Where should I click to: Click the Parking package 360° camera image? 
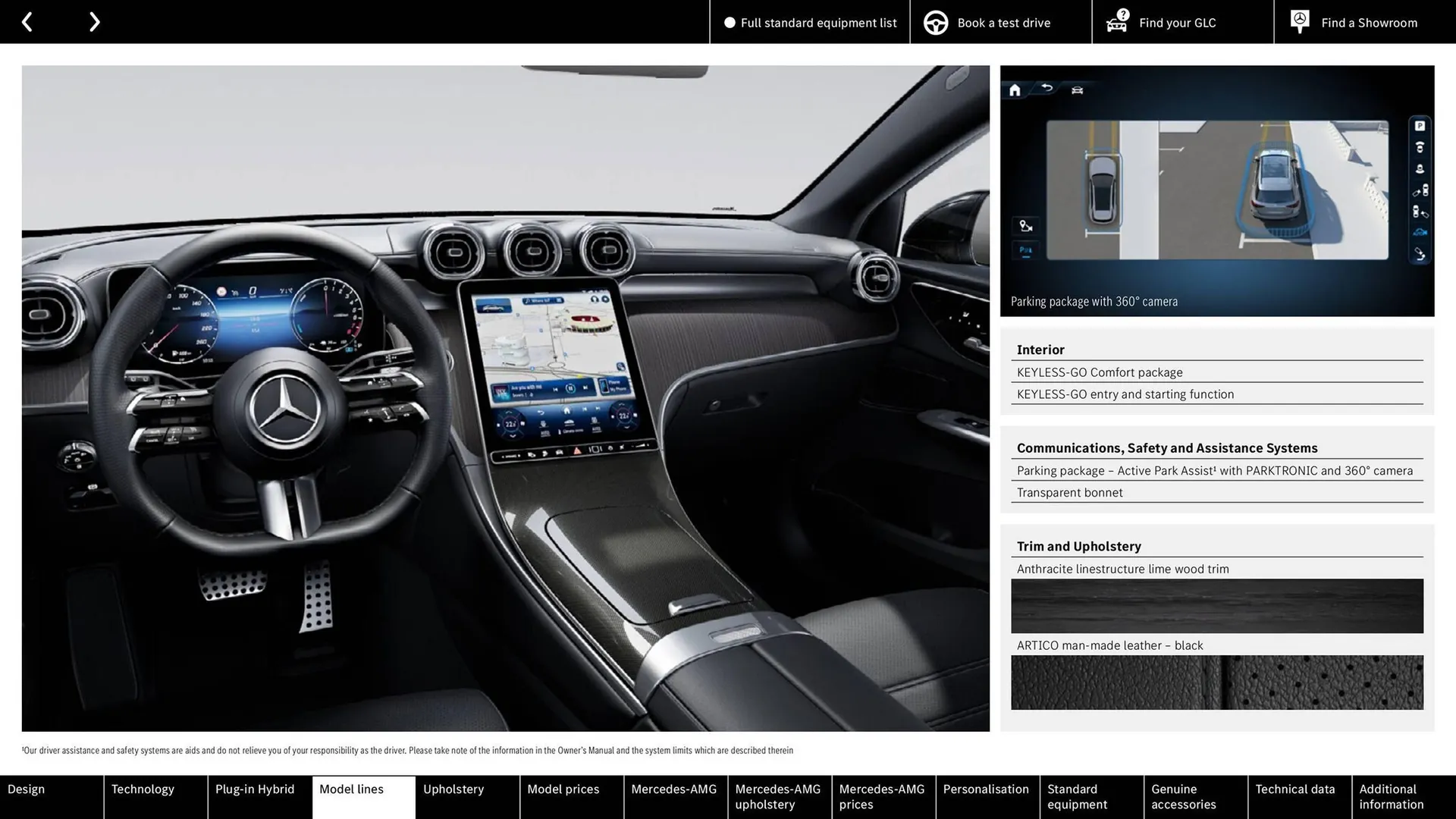[x=1216, y=190]
